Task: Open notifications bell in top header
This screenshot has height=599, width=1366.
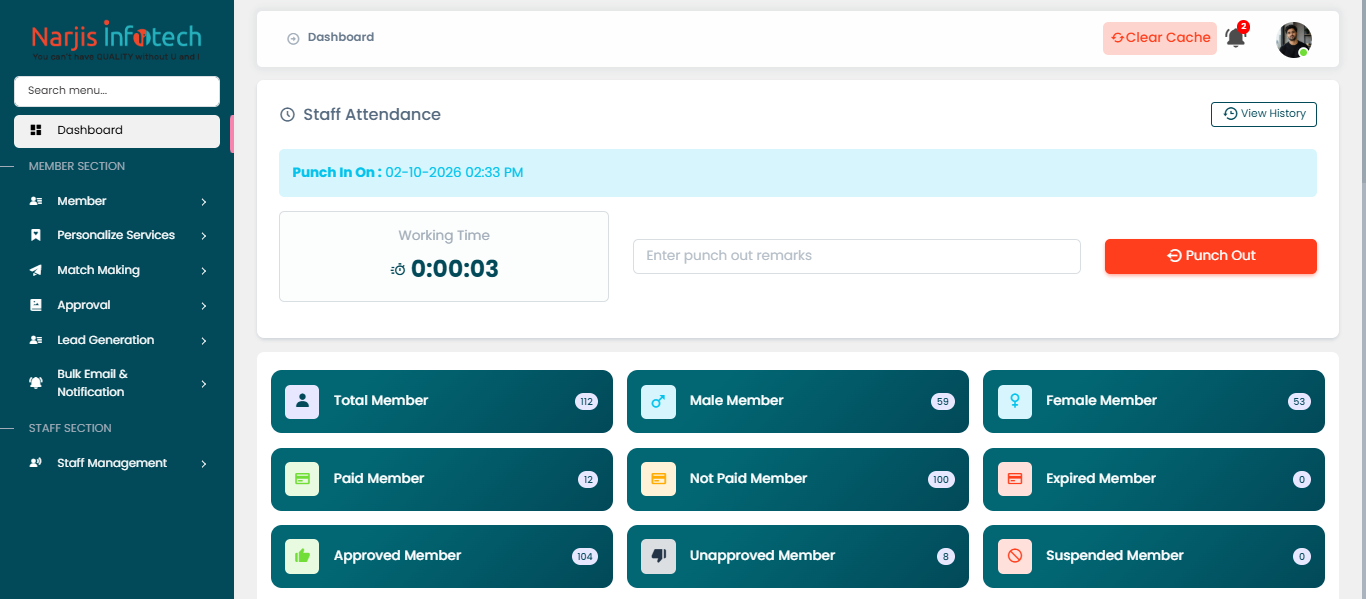Action: point(1236,39)
